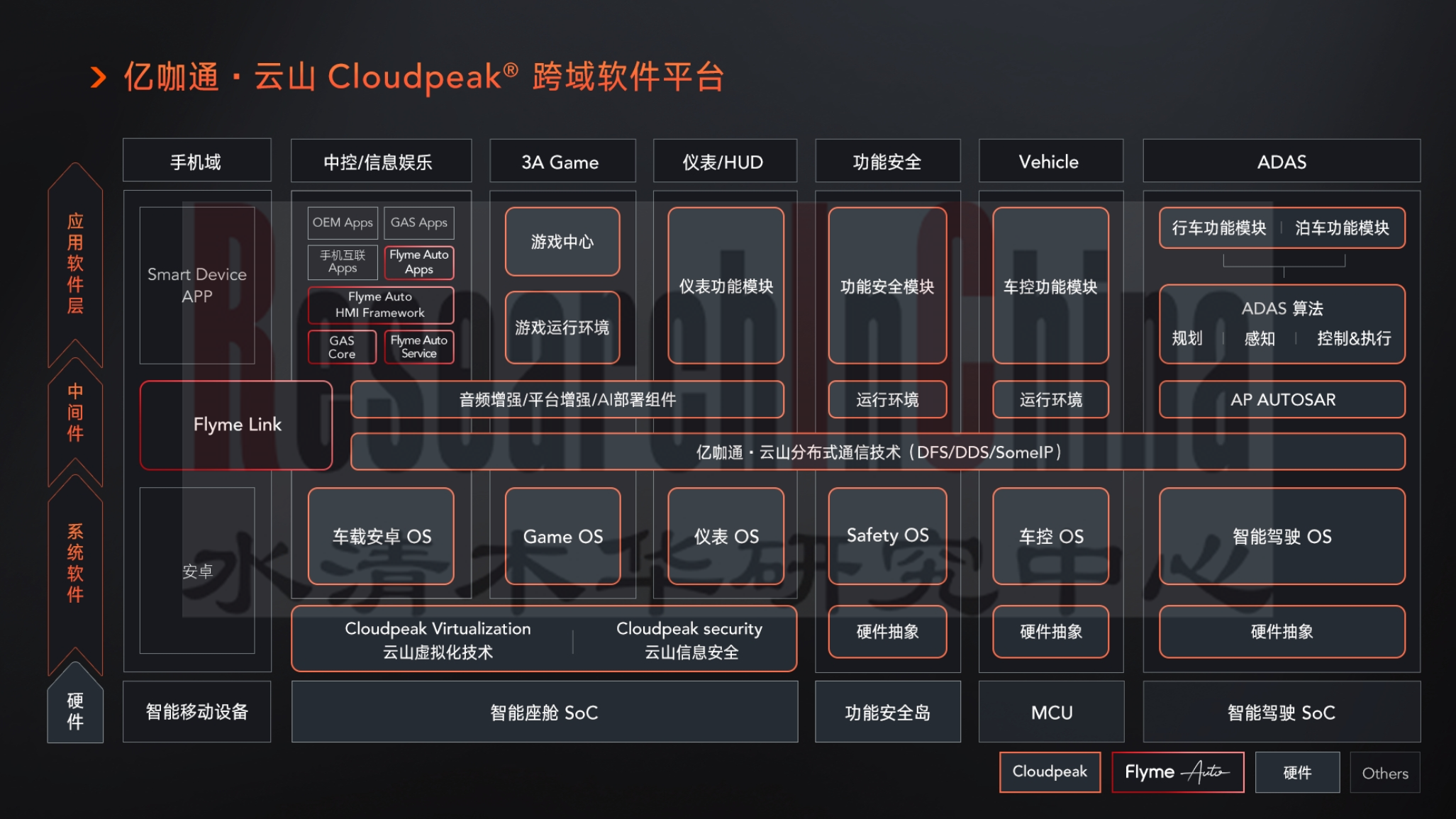Screen dimensions: 1456x819
Task: Click the 3A Game column header
Action: pos(562,161)
